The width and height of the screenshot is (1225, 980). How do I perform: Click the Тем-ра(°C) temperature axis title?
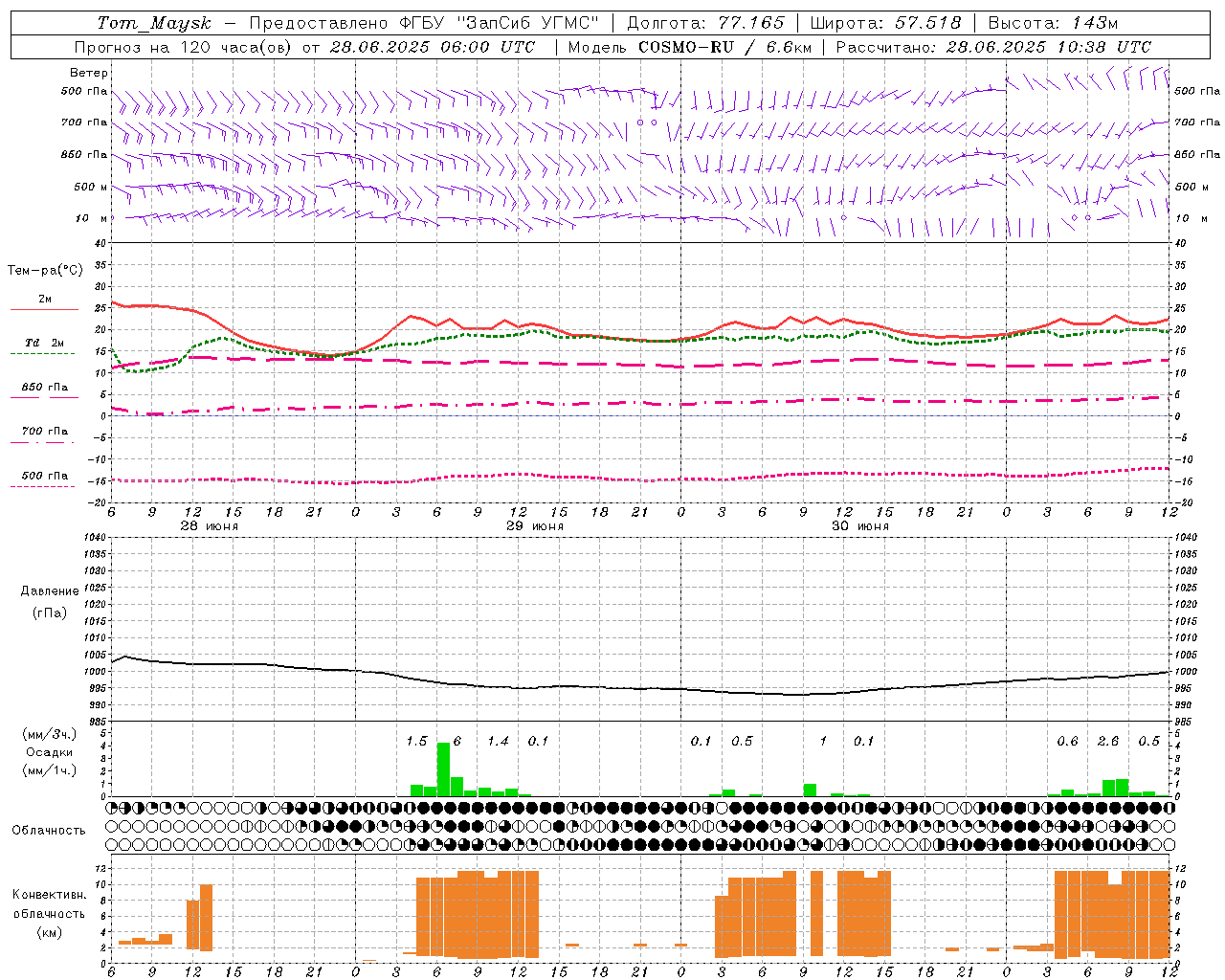coord(45,271)
